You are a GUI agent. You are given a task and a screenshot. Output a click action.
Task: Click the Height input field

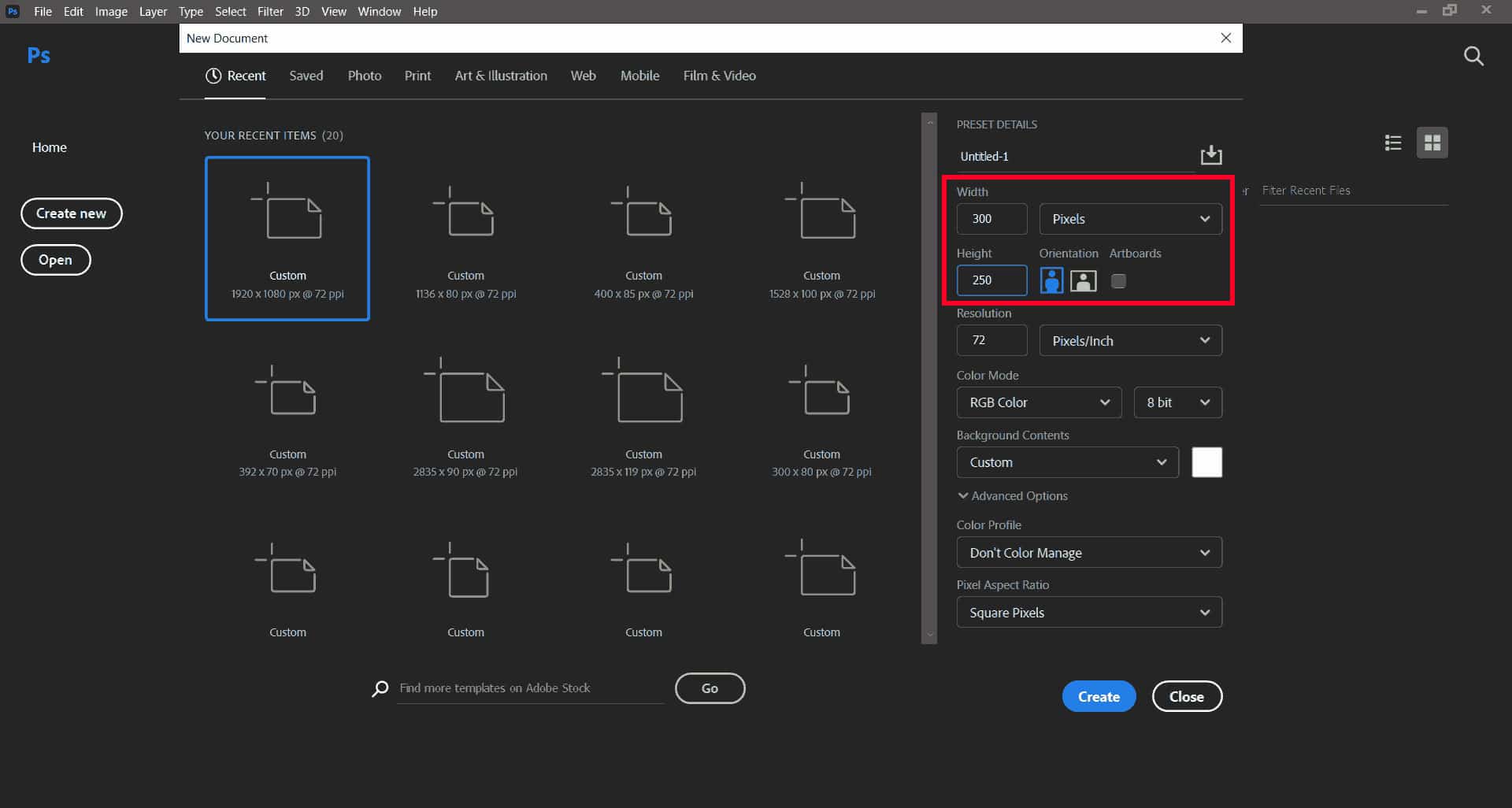991,280
